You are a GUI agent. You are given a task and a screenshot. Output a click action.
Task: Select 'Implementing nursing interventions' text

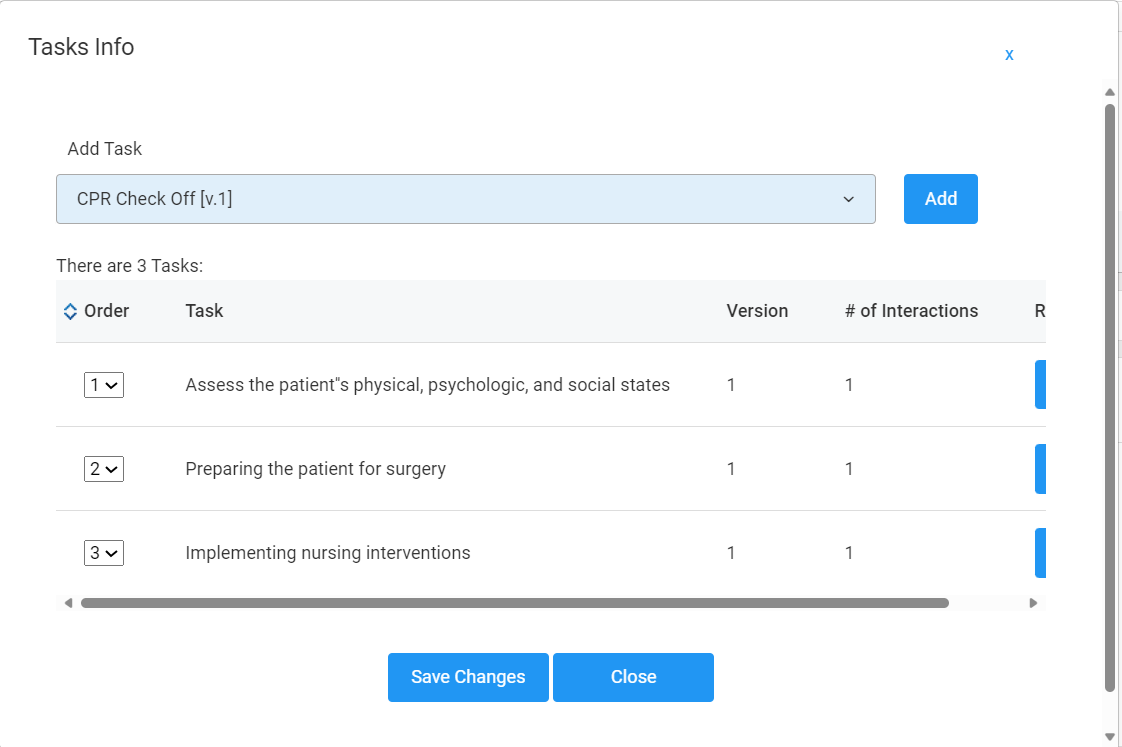click(328, 552)
